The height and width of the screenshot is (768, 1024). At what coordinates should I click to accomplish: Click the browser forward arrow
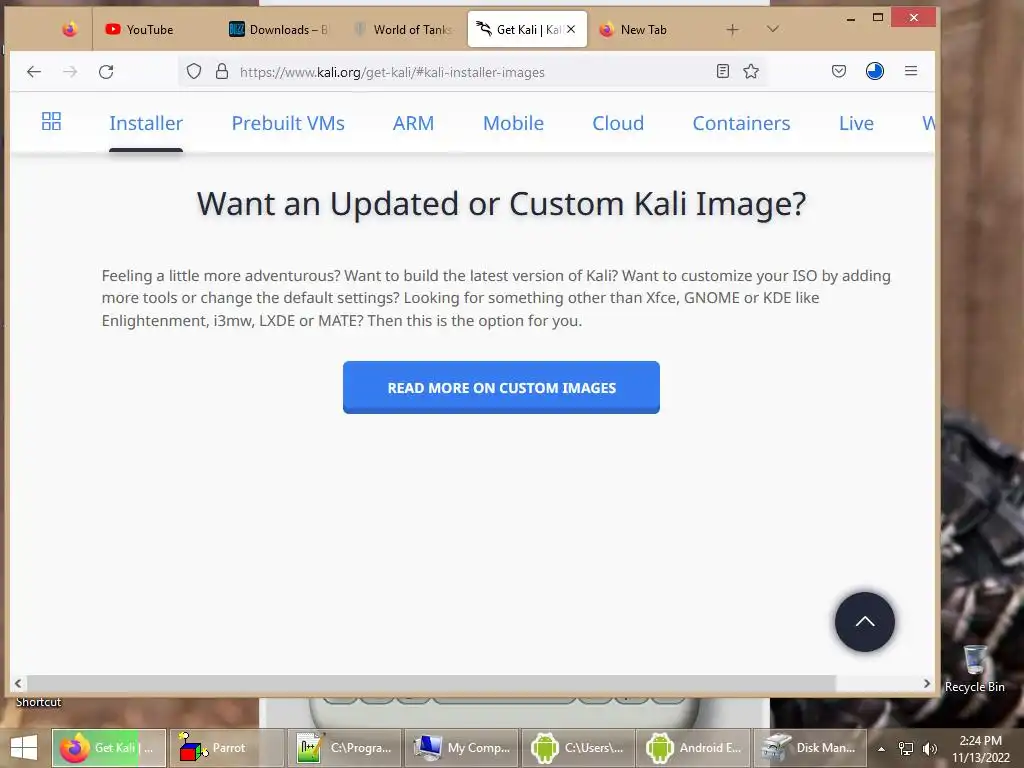[70, 72]
